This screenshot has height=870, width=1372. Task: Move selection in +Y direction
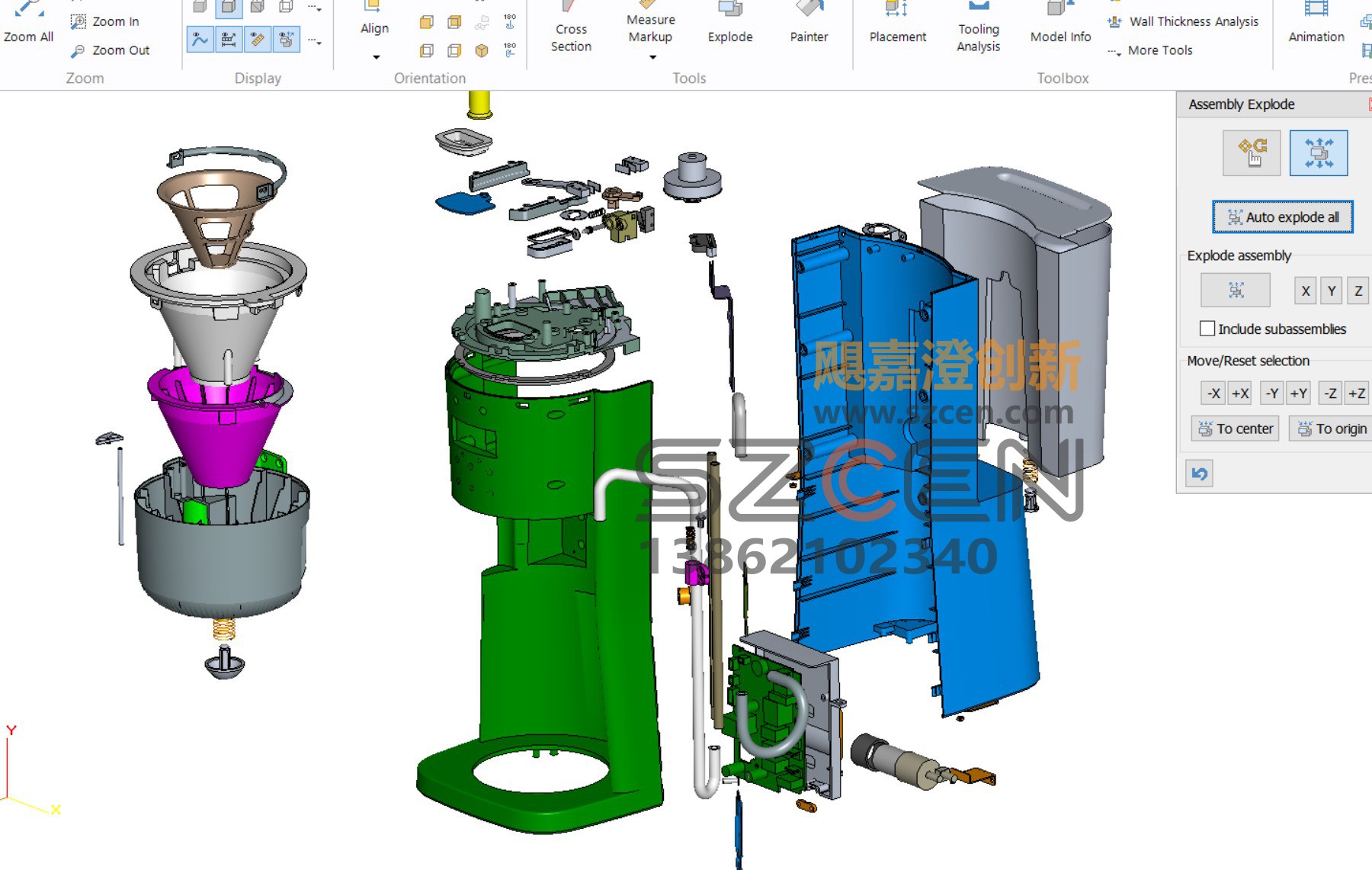1299,393
